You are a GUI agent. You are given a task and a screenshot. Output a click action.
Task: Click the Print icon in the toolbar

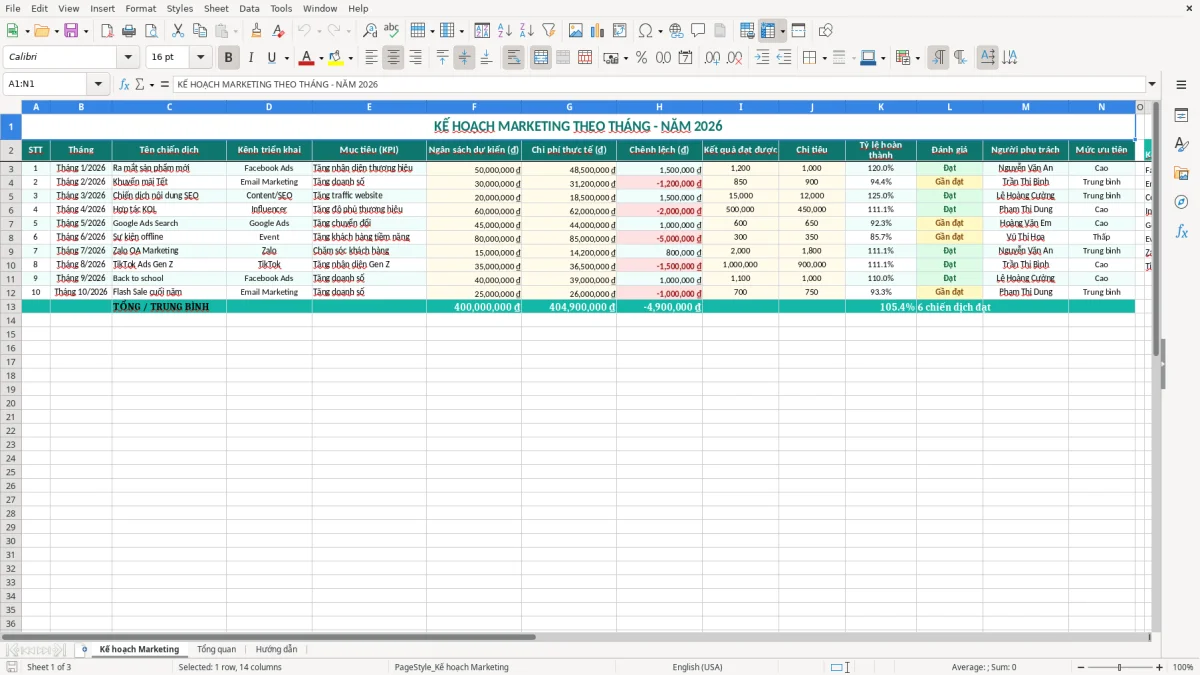click(129, 31)
